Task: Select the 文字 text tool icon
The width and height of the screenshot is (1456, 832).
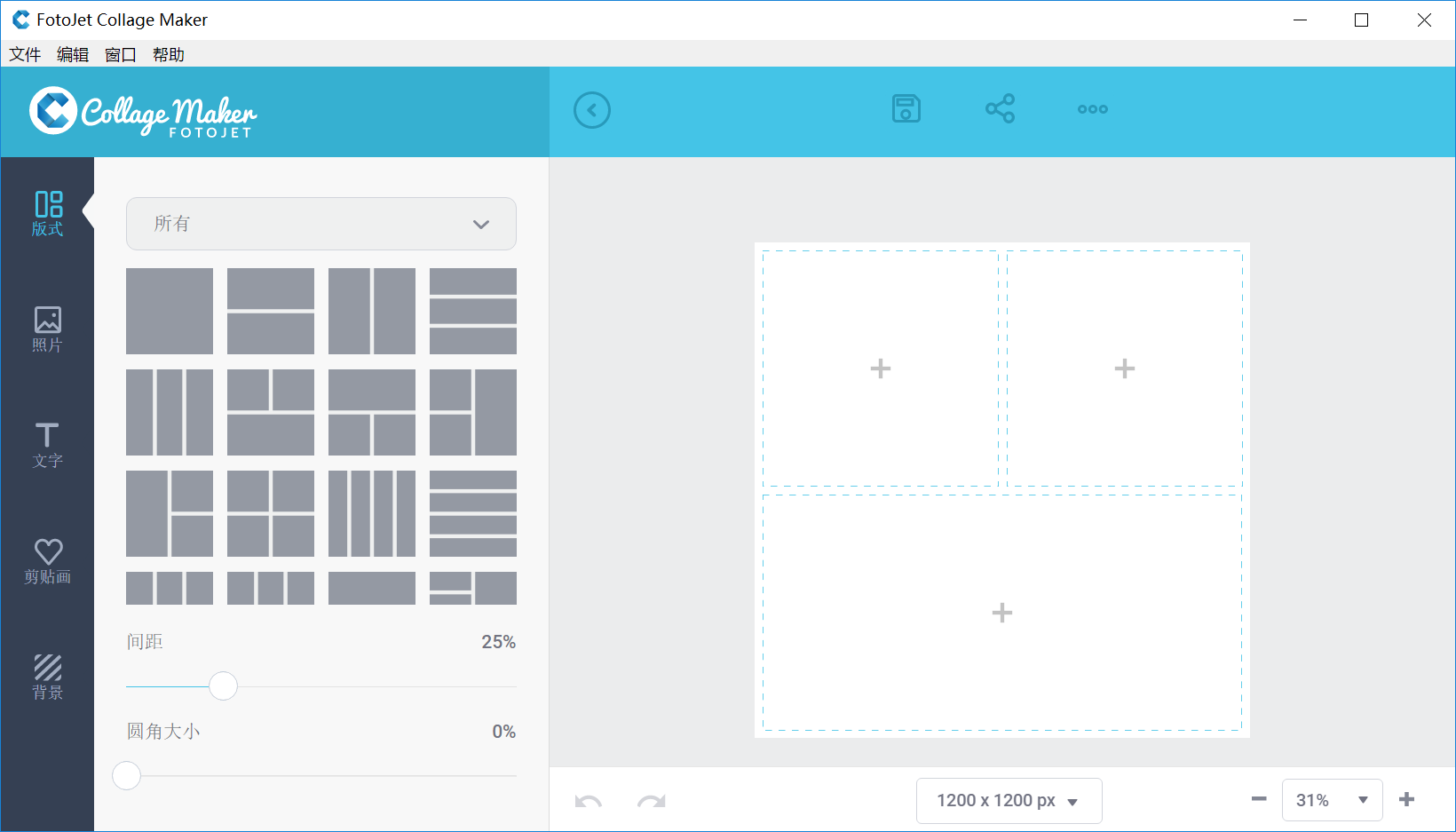Action: click(48, 445)
